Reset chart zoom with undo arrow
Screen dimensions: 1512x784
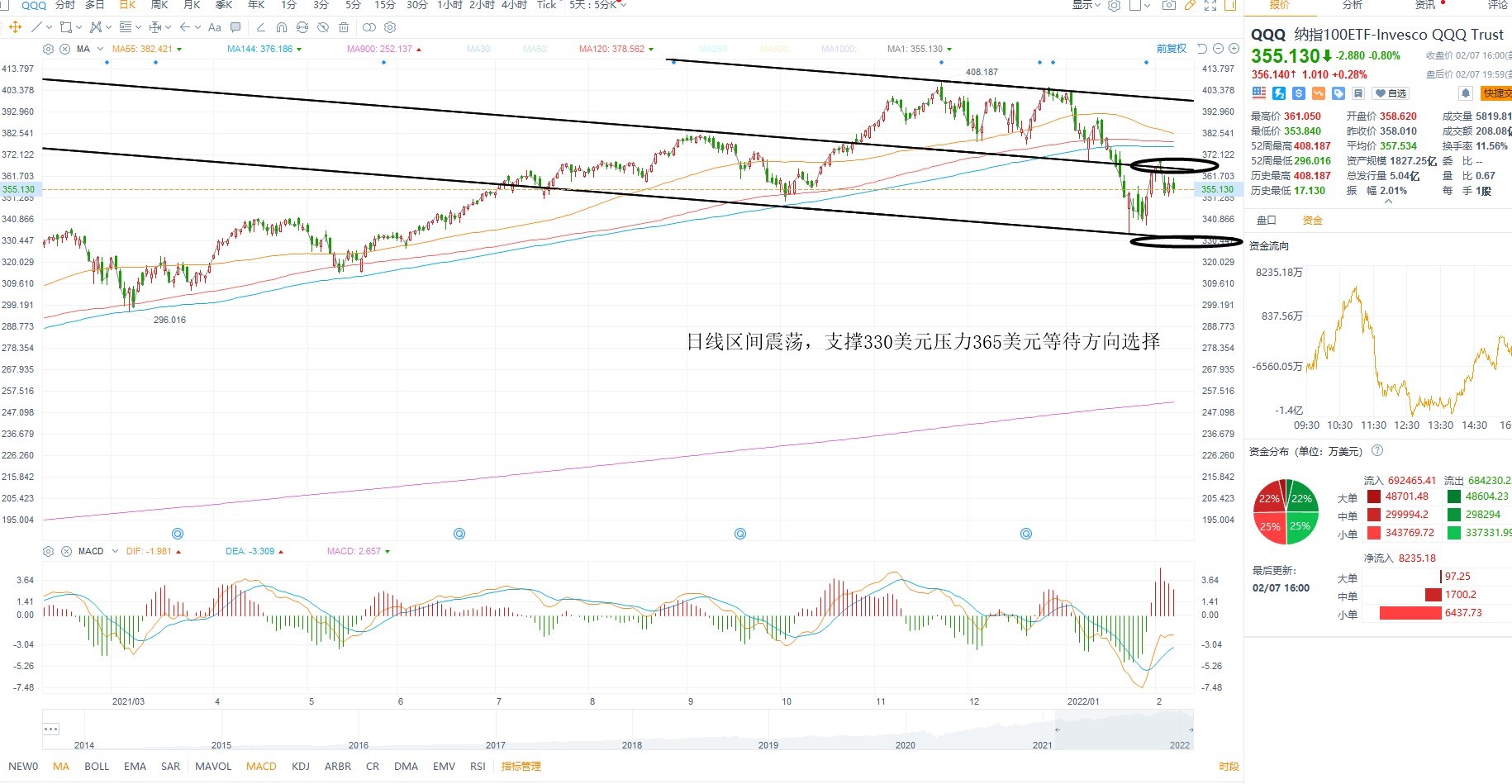(x=1202, y=49)
